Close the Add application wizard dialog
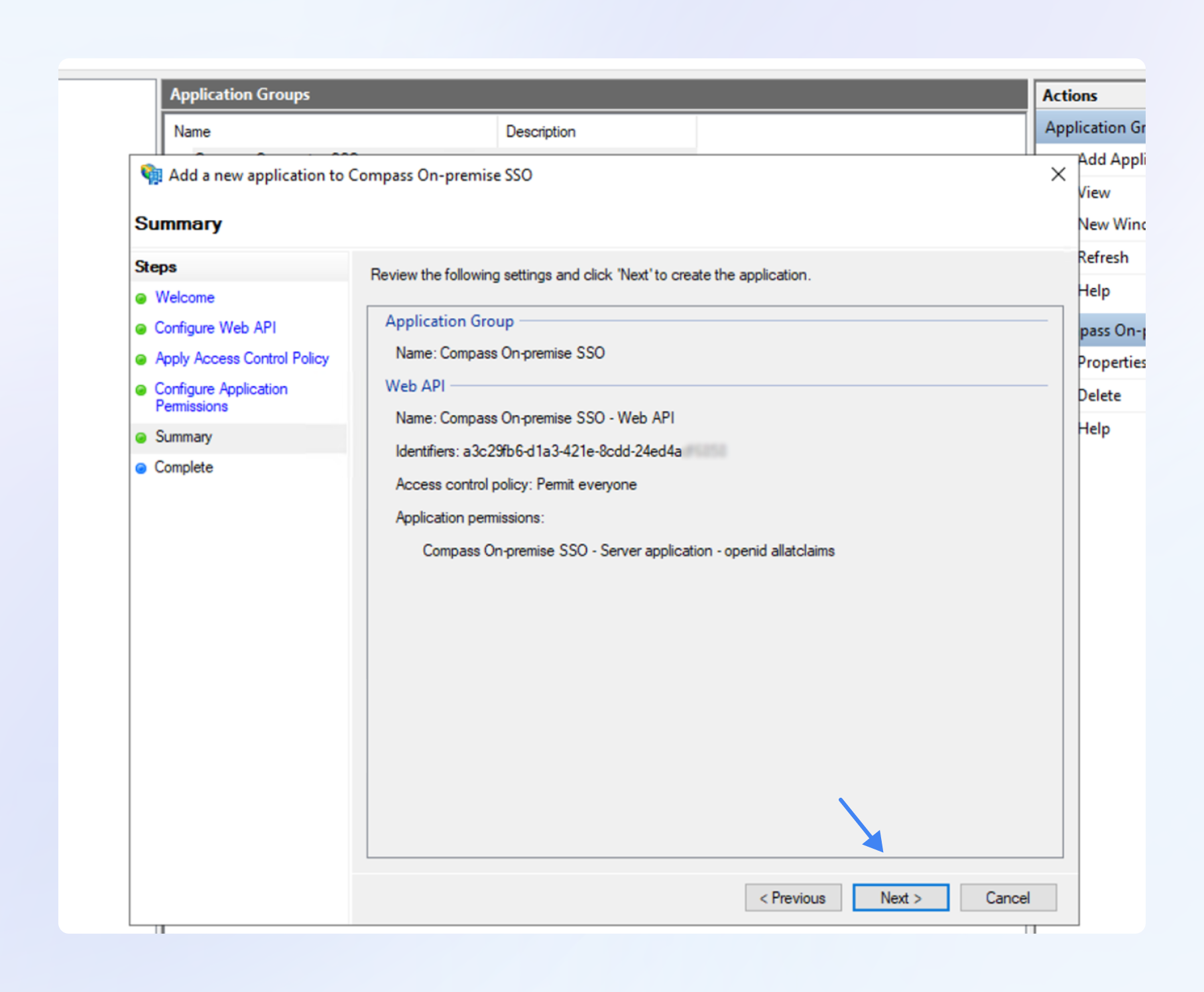1204x992 pixels. click(x=1058, y=174)
